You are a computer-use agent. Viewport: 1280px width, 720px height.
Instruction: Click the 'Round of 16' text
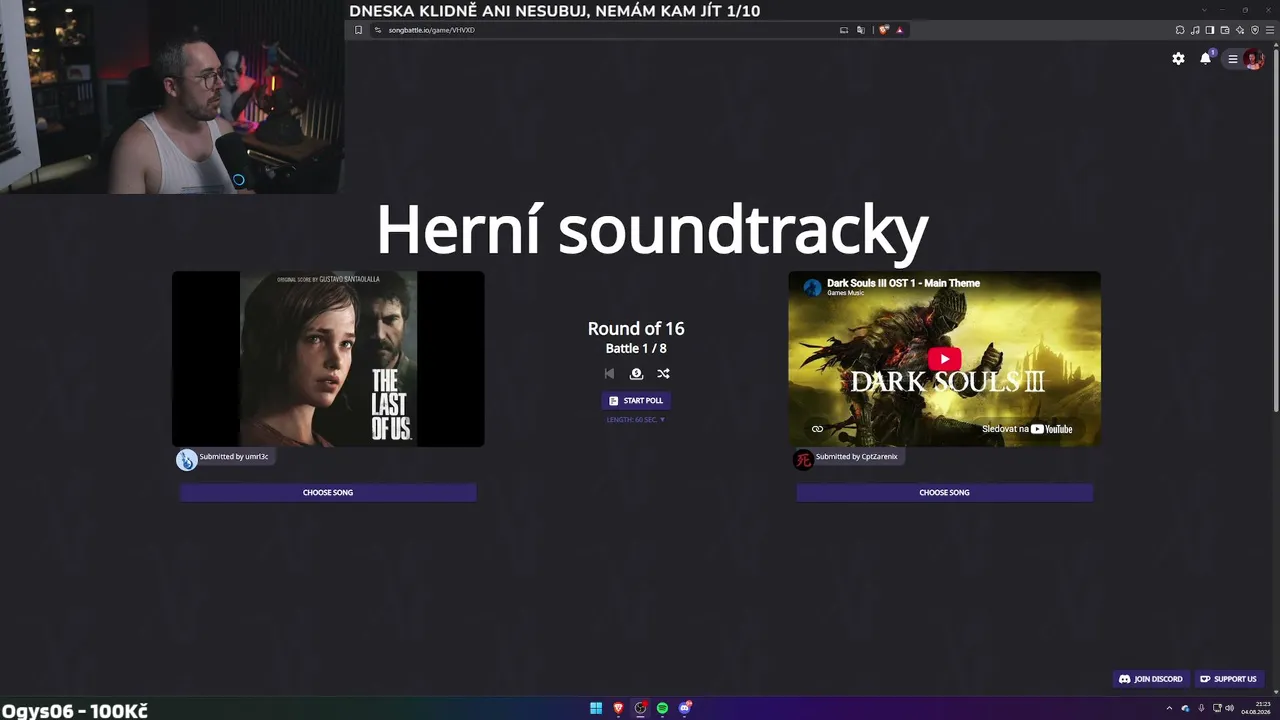(636, 328)
